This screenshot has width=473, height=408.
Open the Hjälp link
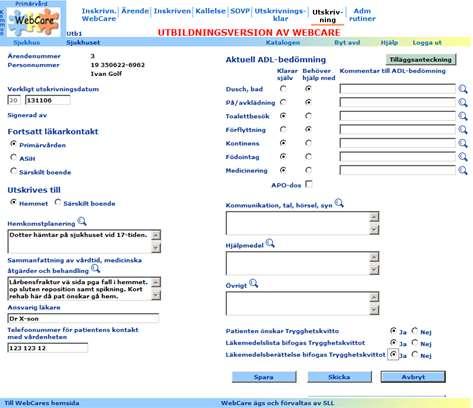pos(389,43)
